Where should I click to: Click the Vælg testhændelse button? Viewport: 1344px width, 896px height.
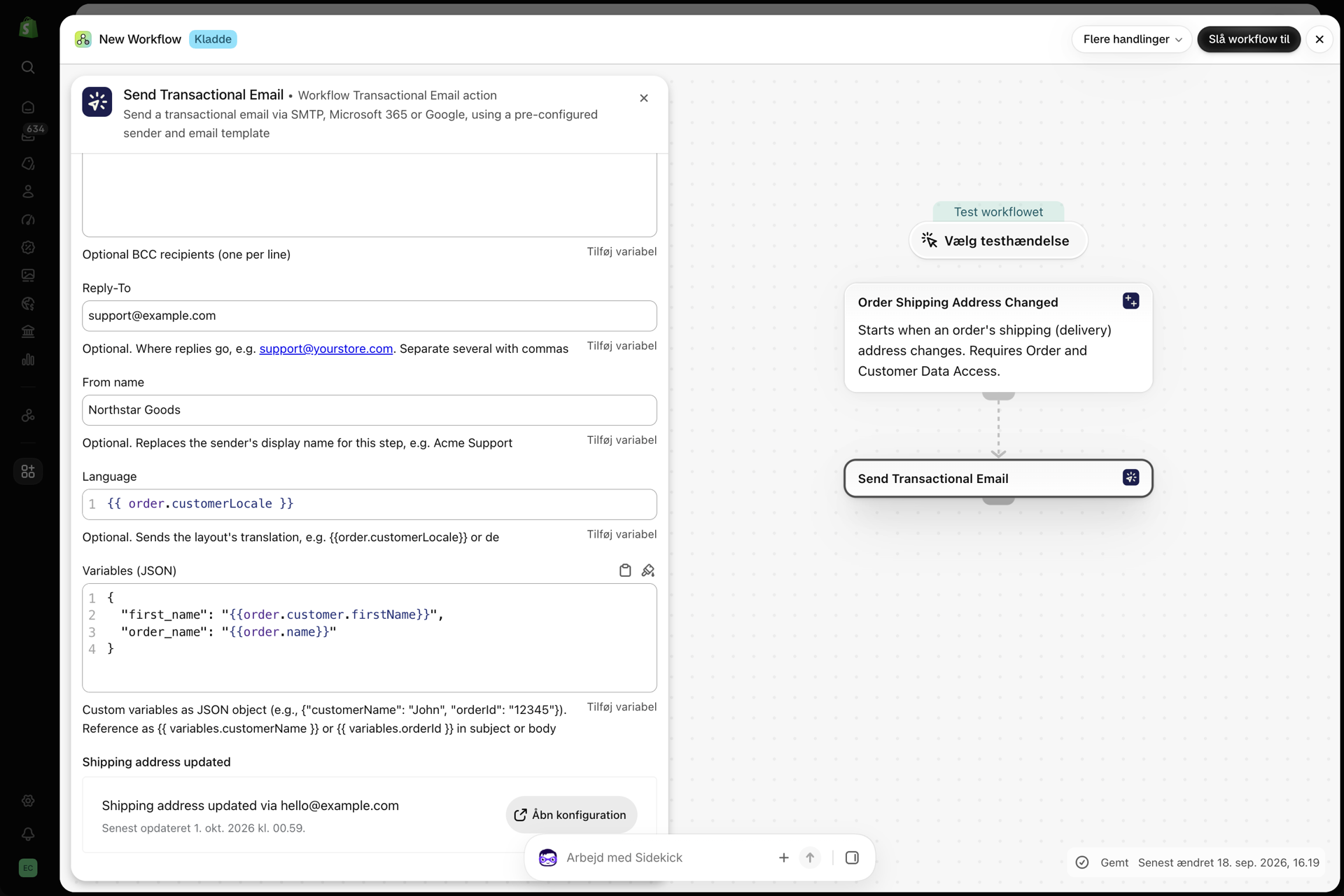pos(998,241)
